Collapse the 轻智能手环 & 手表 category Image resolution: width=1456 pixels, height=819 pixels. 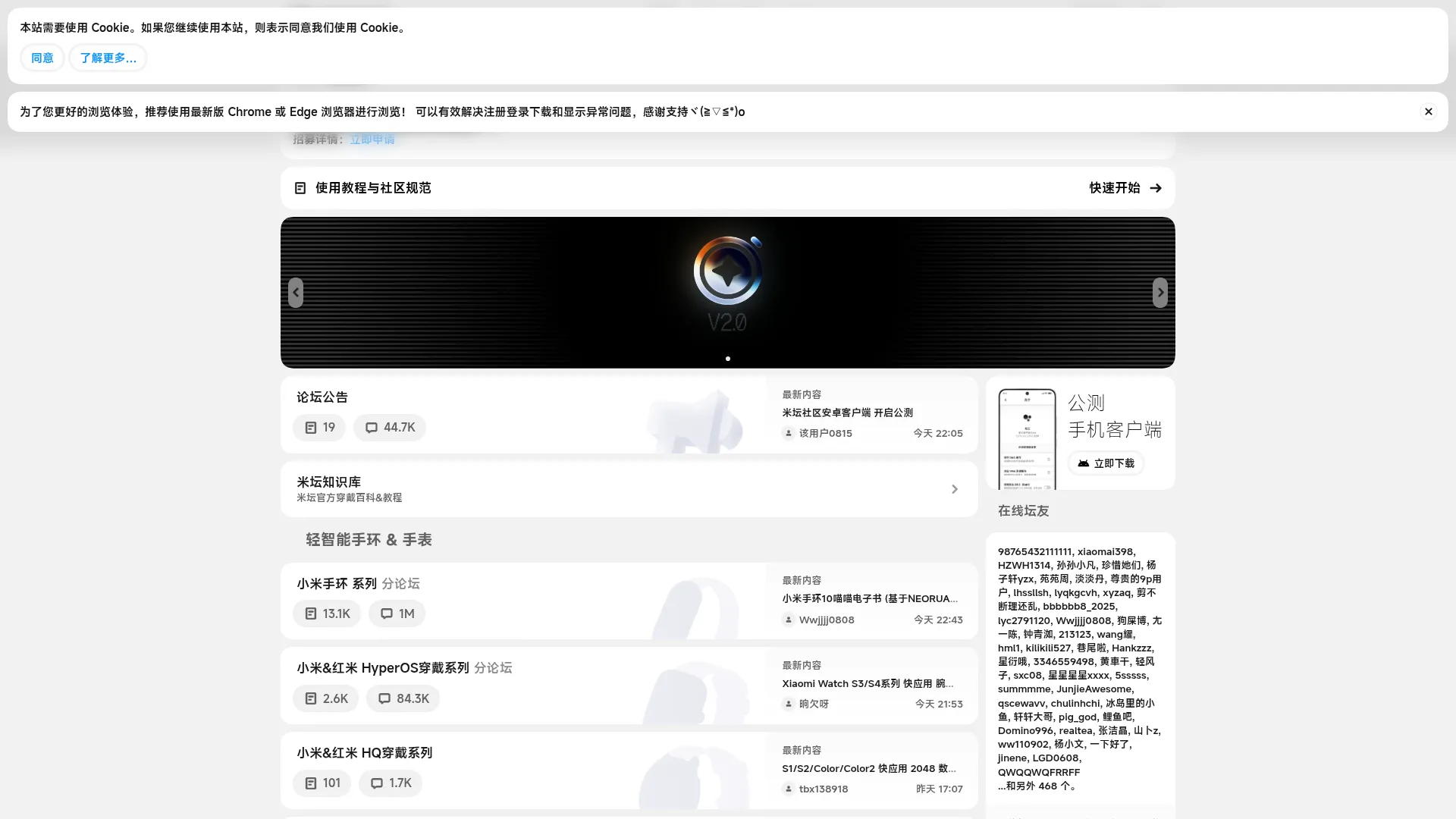pyautogui.click(x=369, y=540)
